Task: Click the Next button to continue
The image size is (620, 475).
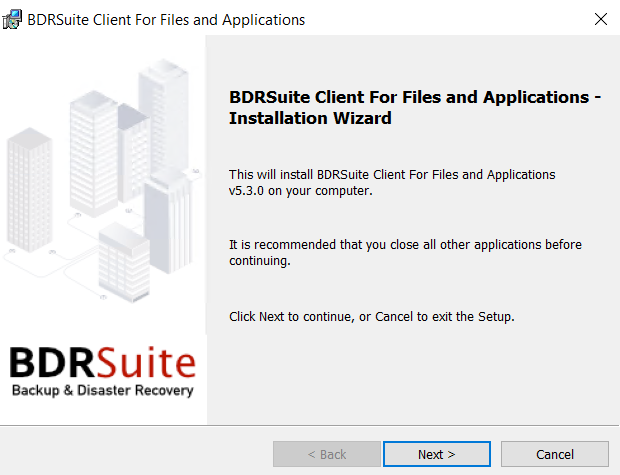Action: coord(437,454)
